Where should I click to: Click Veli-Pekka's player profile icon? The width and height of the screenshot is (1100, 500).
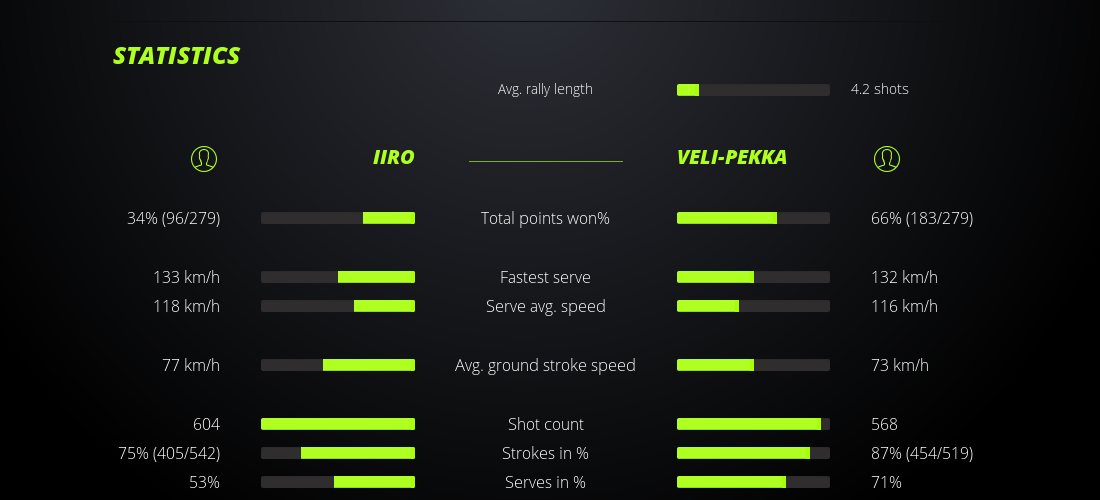886,158
